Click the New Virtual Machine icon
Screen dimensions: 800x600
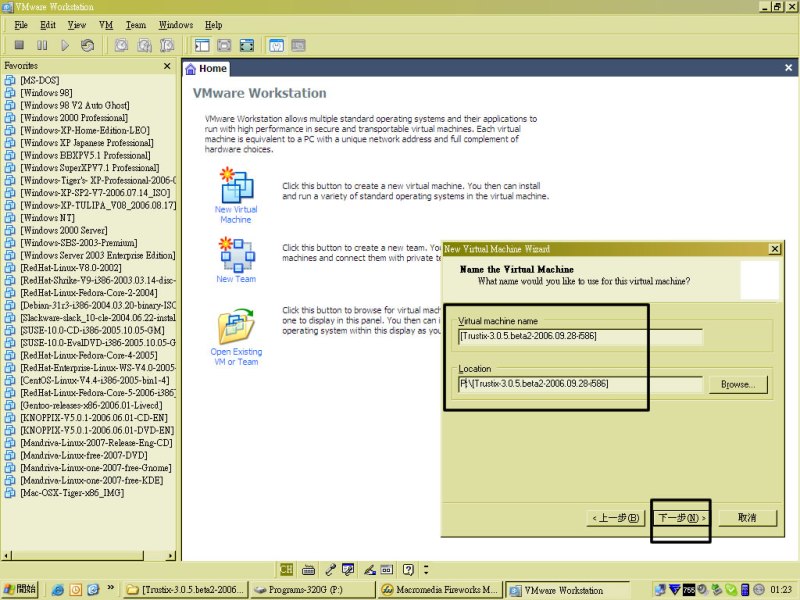(236, 185)
